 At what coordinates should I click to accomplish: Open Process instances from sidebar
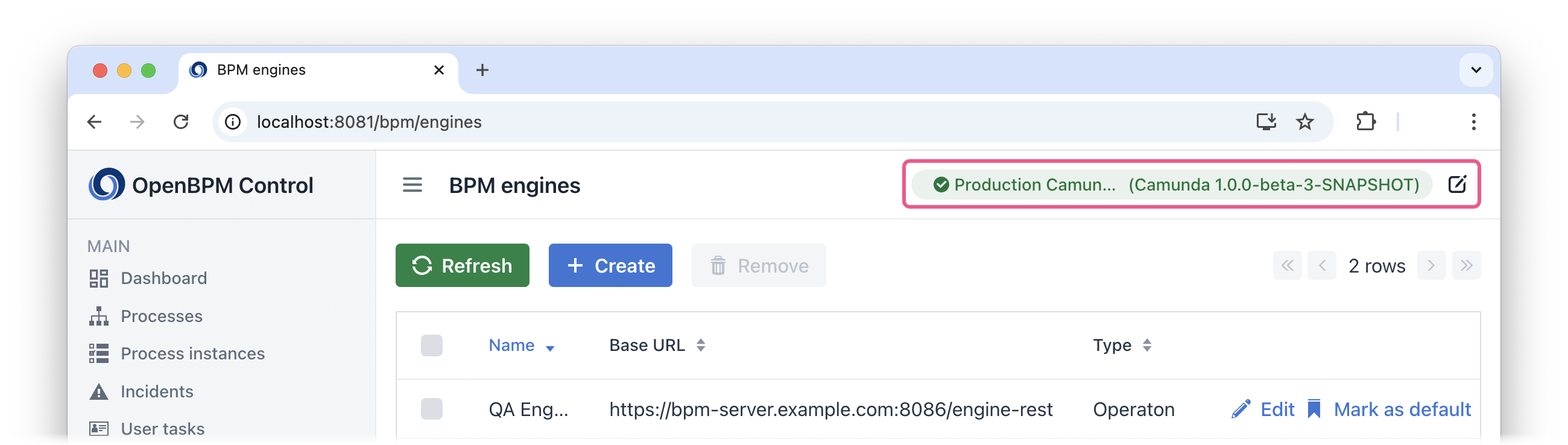pyautogui.click(x=192, y=354)
